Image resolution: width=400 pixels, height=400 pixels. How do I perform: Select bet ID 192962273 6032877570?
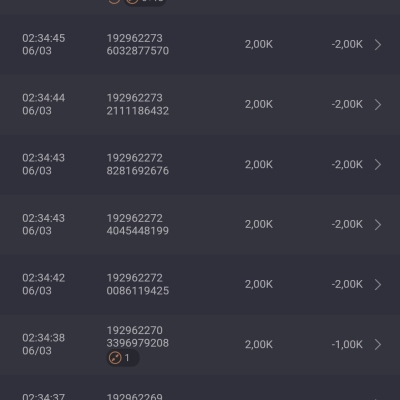[138, 44]
